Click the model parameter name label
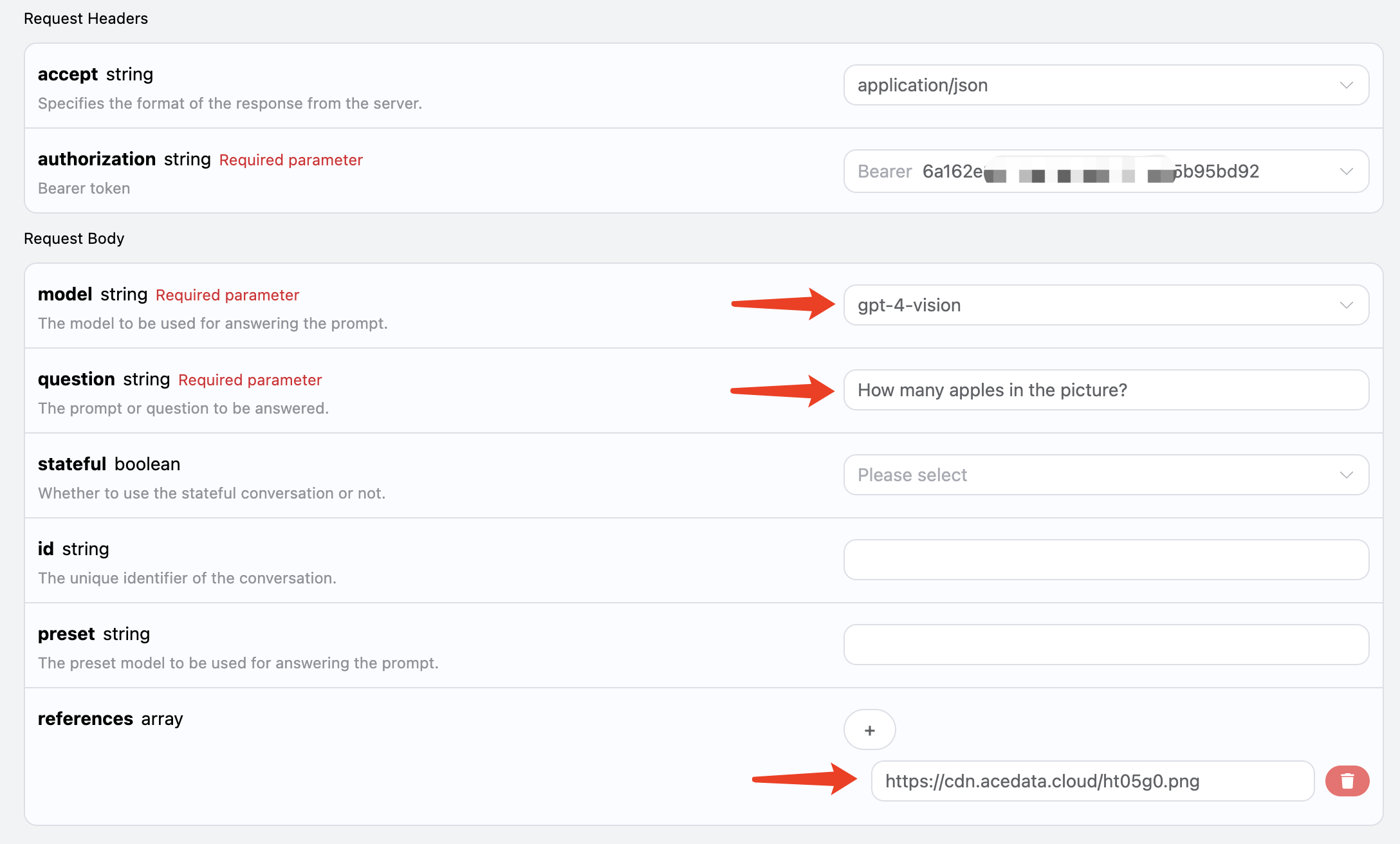The width and height of the screenshot is (1400, 844). (x=65, y=294)
